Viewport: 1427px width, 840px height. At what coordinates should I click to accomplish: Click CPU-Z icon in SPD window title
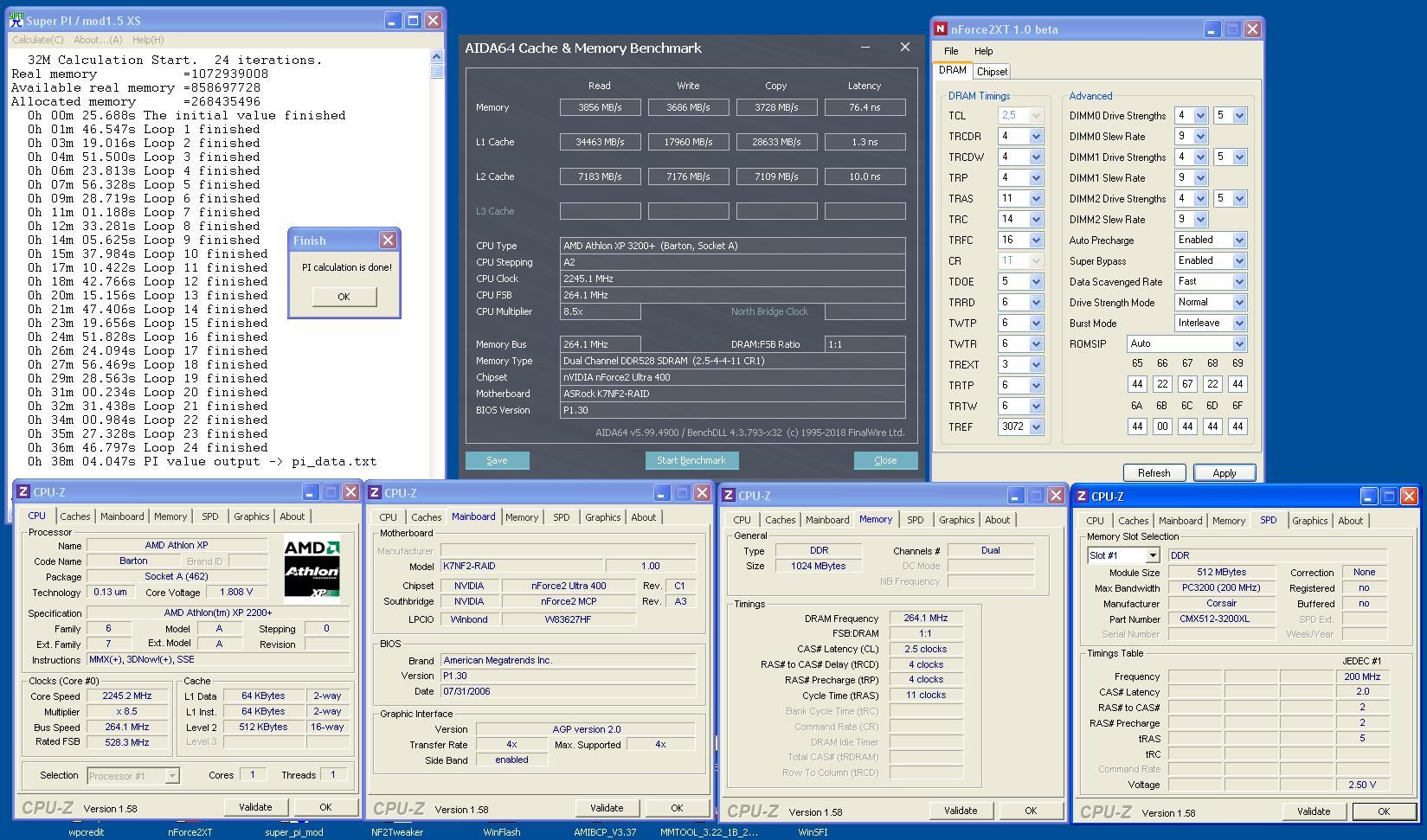tap(1082, 497)
